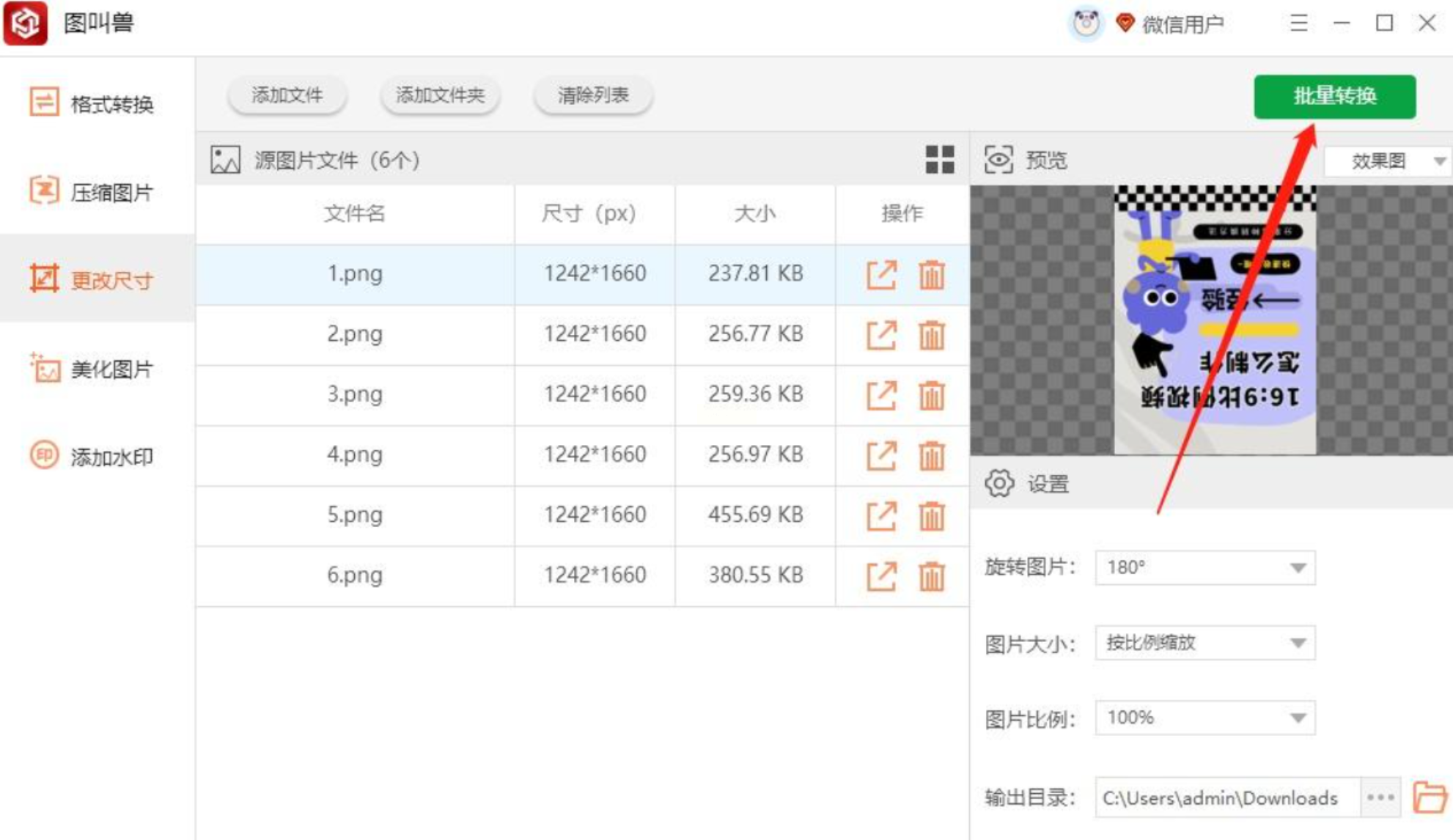Screen dimensions: 1453x840
Task: Expand the rotate image 180° dropdown
Action: [1204, 567]
